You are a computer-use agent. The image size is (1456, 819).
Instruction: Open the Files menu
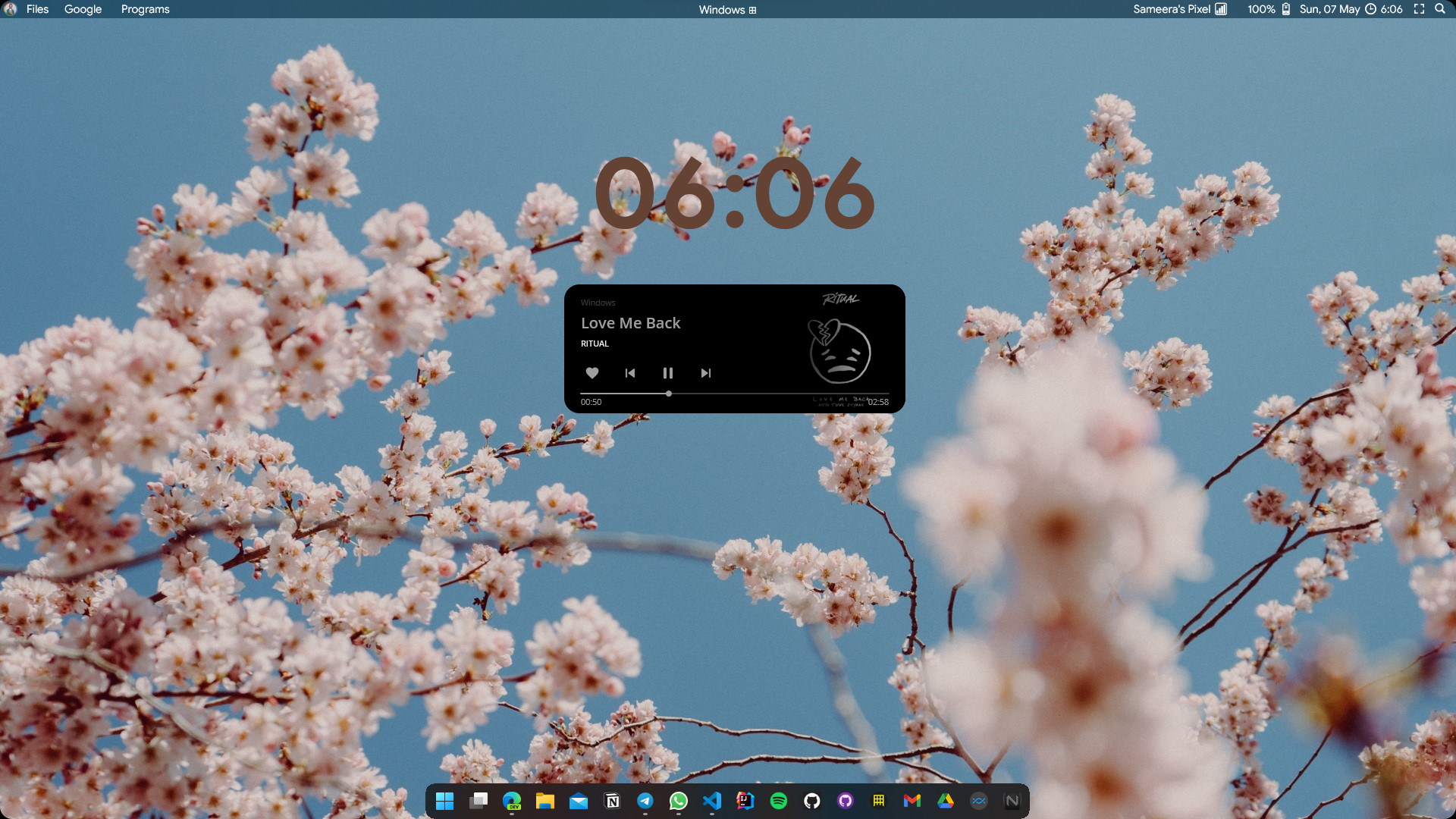pyautogui.click(x=37, y=9)
